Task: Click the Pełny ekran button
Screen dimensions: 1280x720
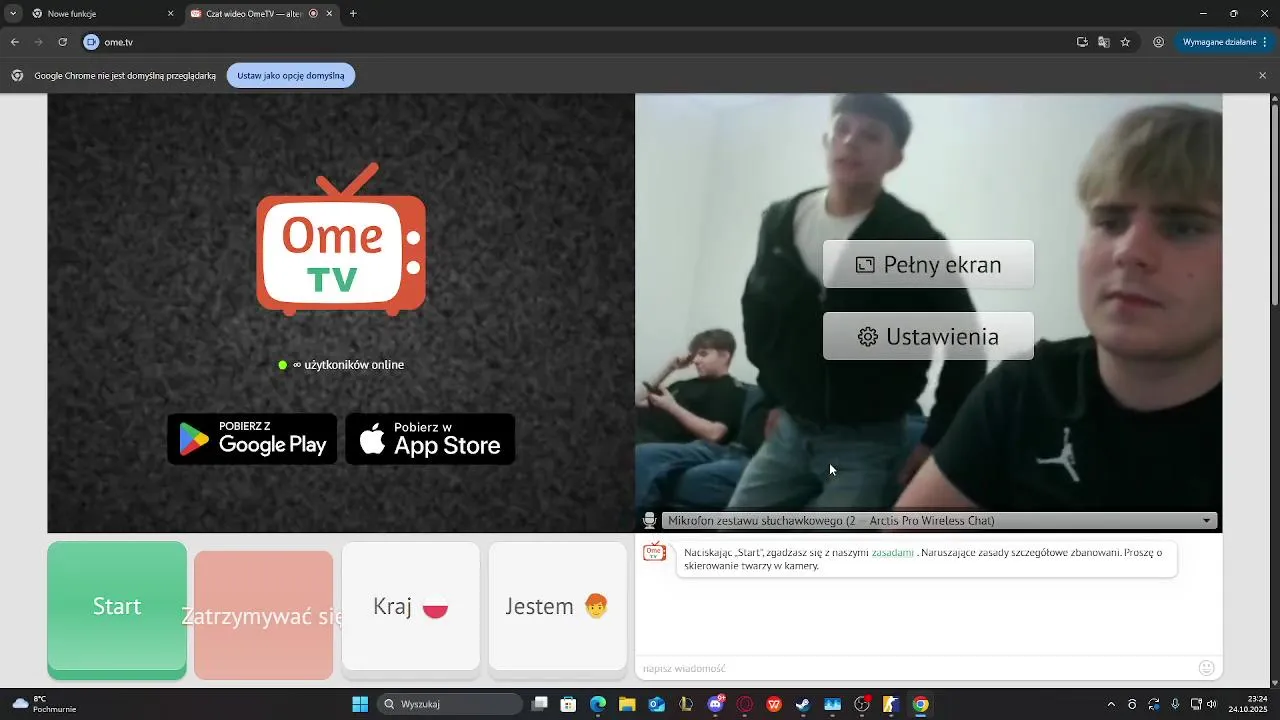Action: pos(928,265)
